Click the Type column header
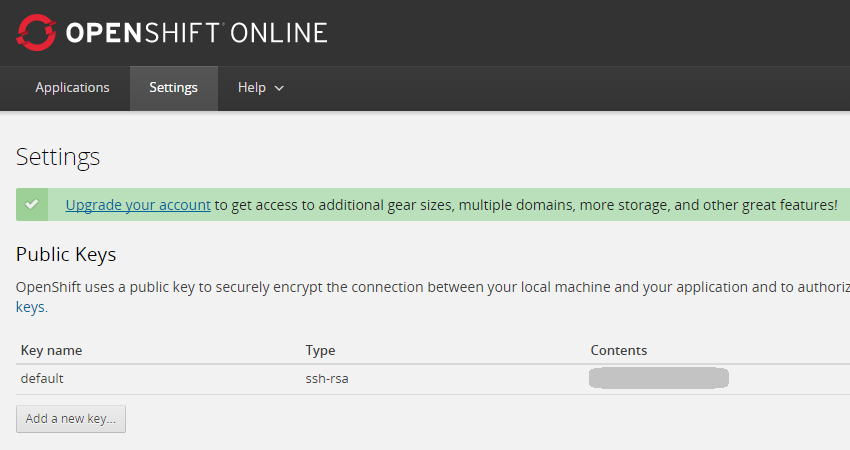850x450 pixels. click(320, 350)
